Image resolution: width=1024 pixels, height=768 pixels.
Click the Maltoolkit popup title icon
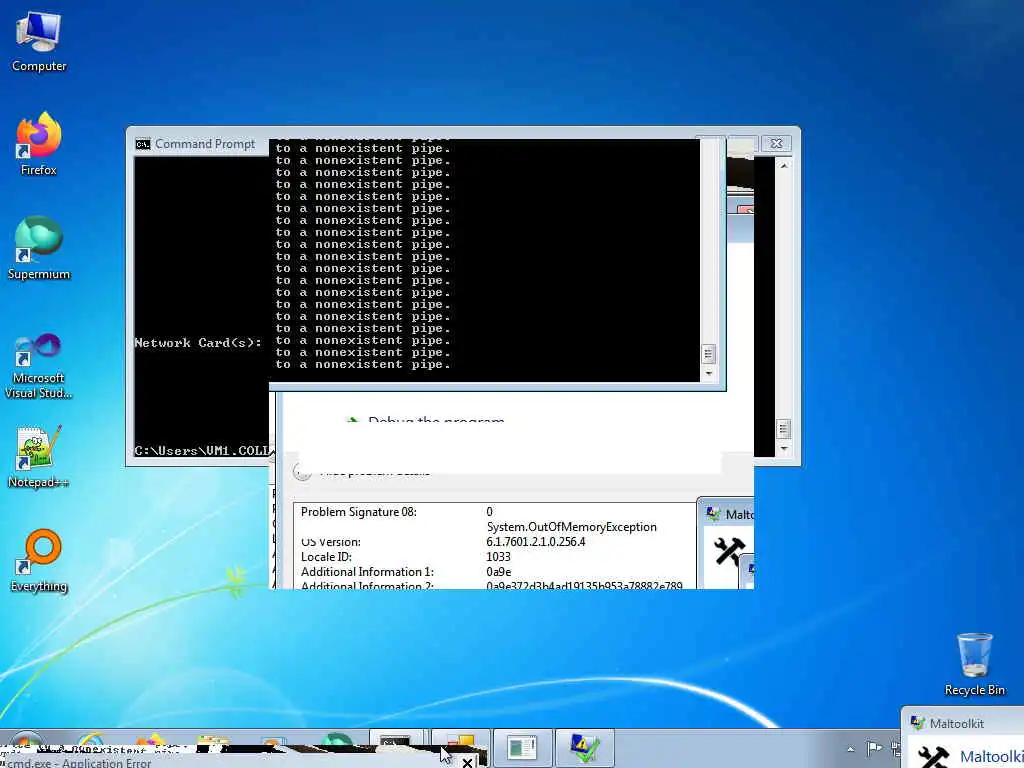[x=918, y=723]
